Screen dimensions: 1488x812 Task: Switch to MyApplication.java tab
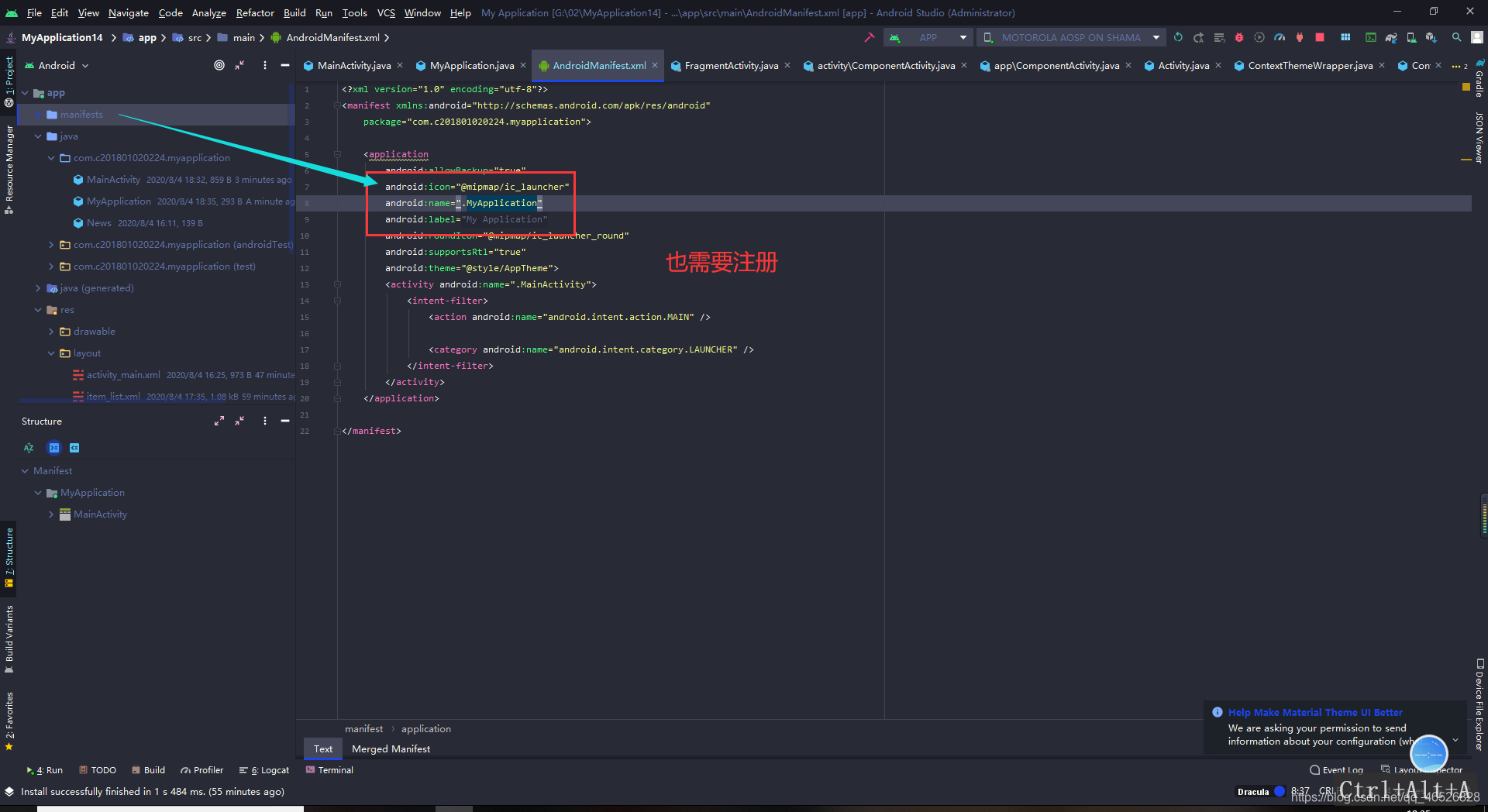(471, 66)
